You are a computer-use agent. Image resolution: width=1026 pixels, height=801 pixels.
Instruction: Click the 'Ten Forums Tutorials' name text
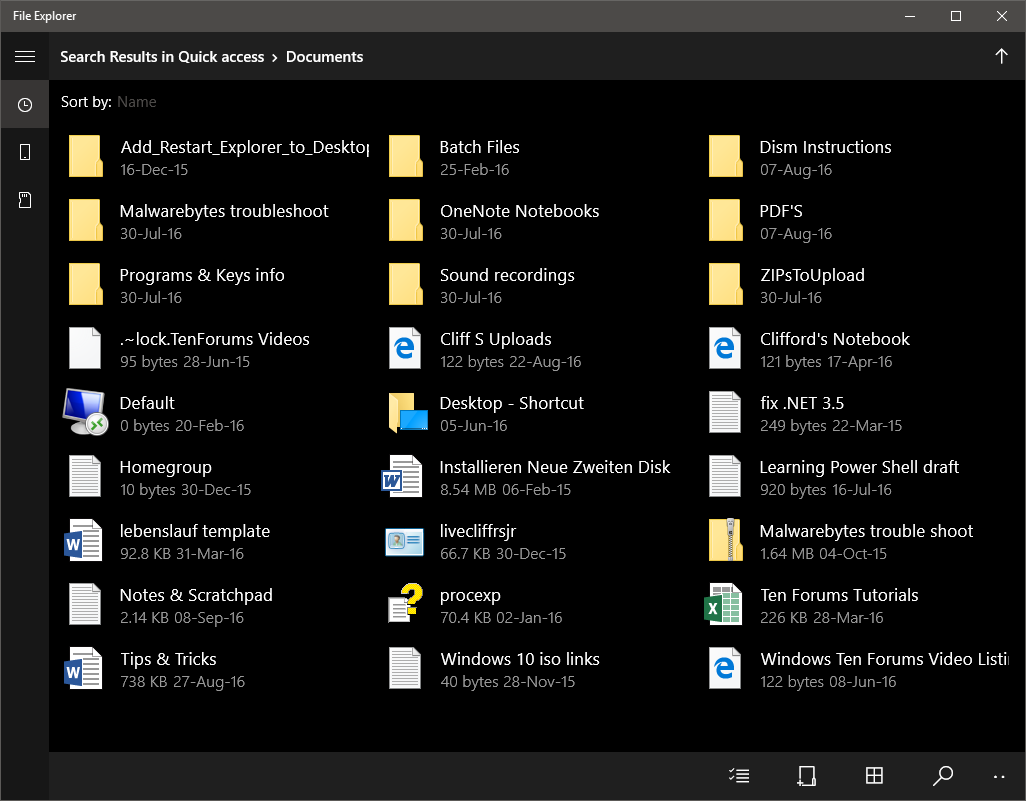840,595
